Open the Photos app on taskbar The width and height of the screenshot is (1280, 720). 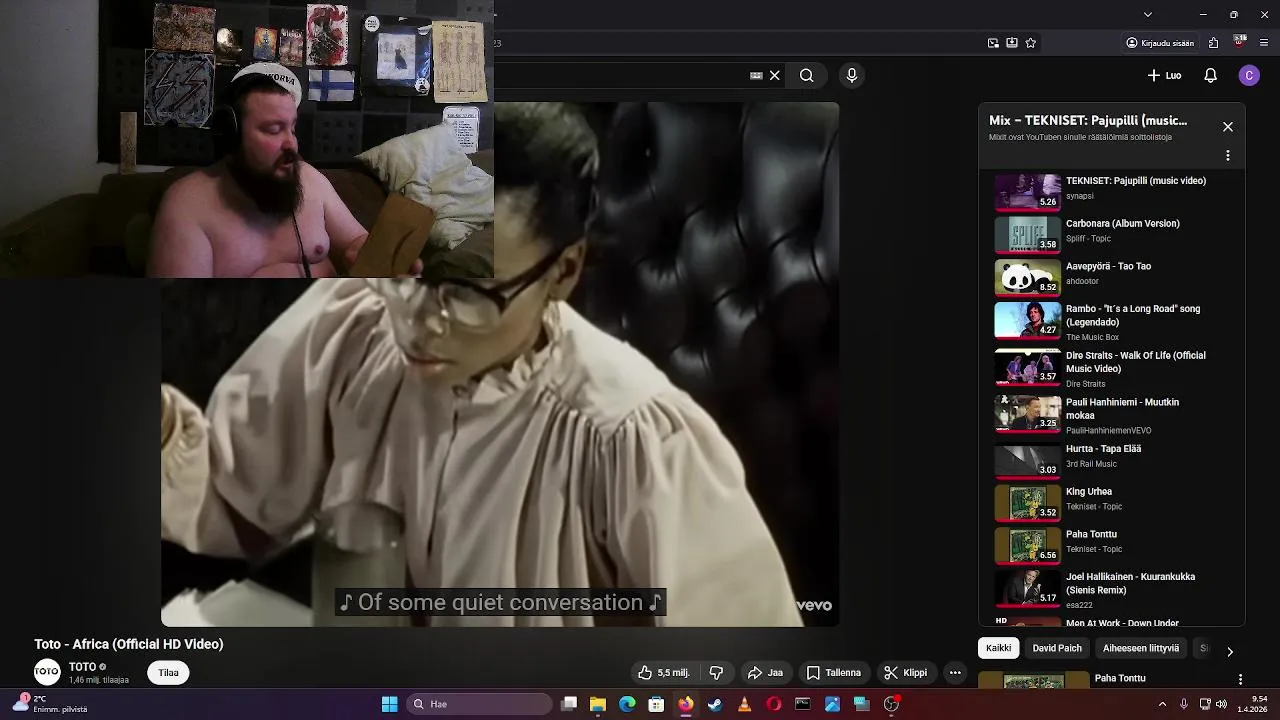[832, 704]
